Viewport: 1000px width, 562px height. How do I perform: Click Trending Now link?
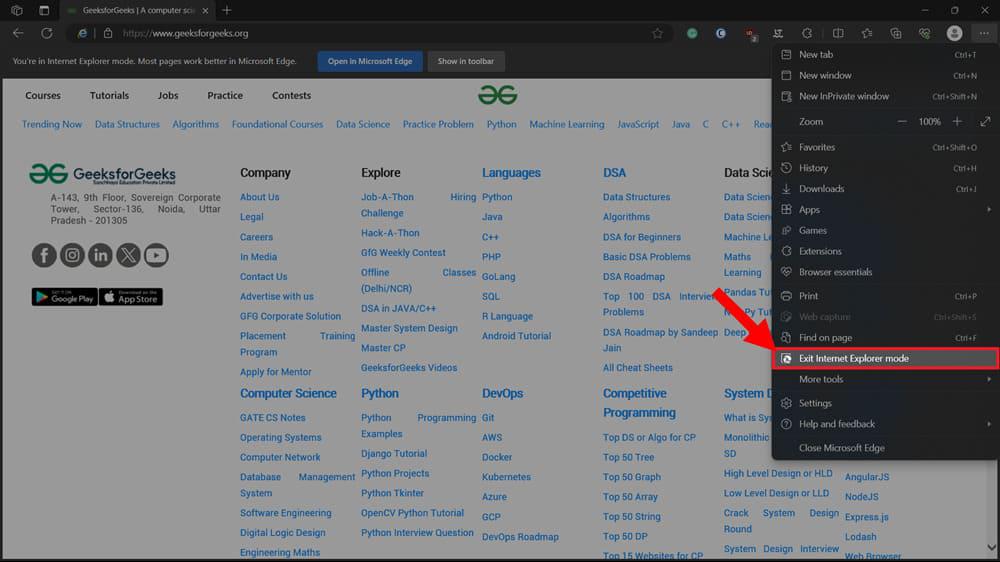[x=52, y=124]
